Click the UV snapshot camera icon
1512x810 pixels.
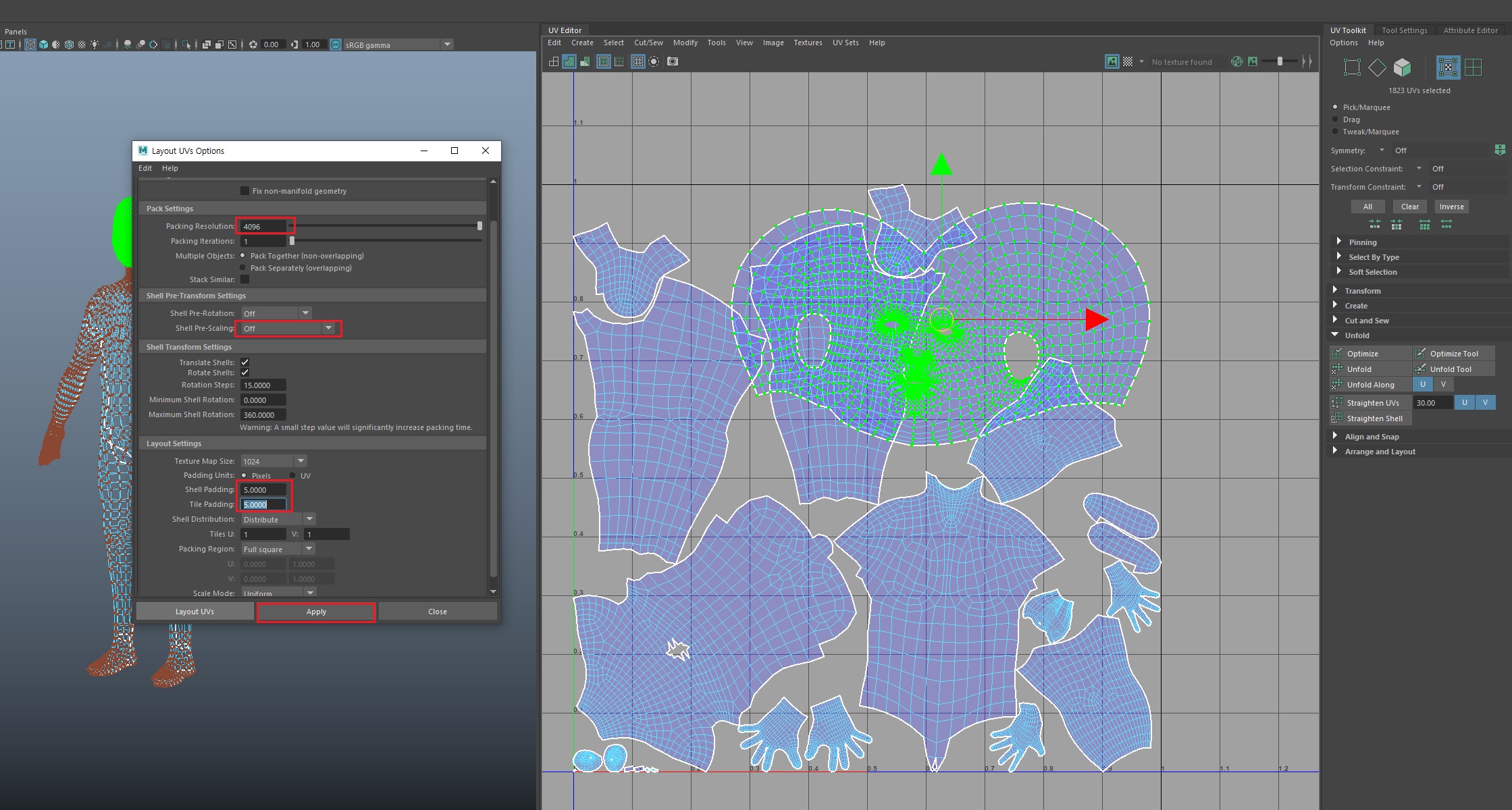pyautogui.click(x=673, y=61)
